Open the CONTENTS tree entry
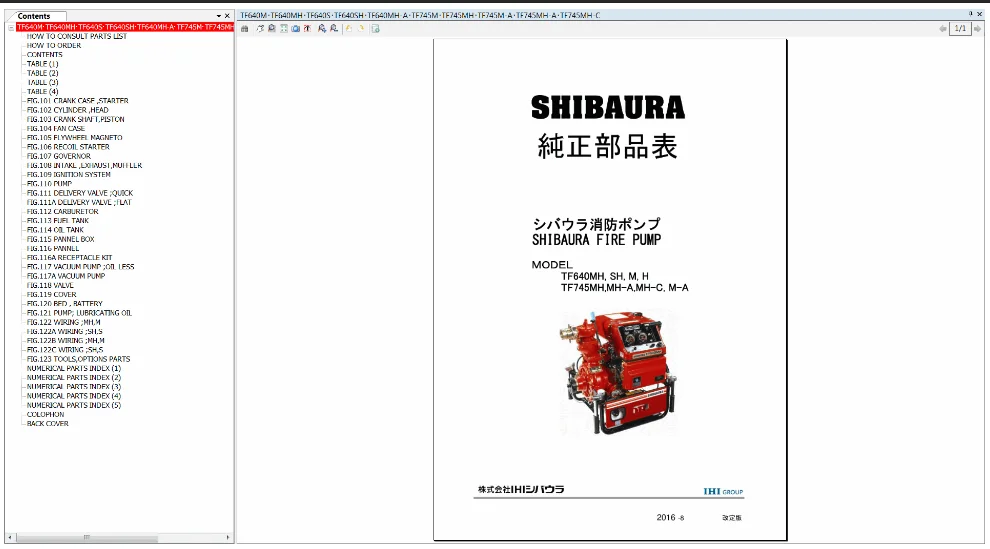Screen dimensions: 990x549 click(x=44, y=55)
